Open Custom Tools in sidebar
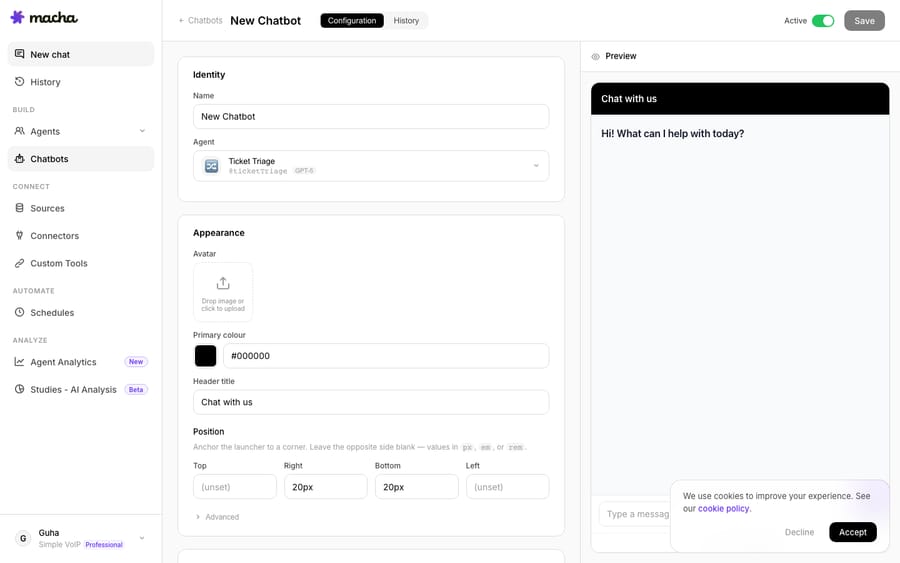 81,263
